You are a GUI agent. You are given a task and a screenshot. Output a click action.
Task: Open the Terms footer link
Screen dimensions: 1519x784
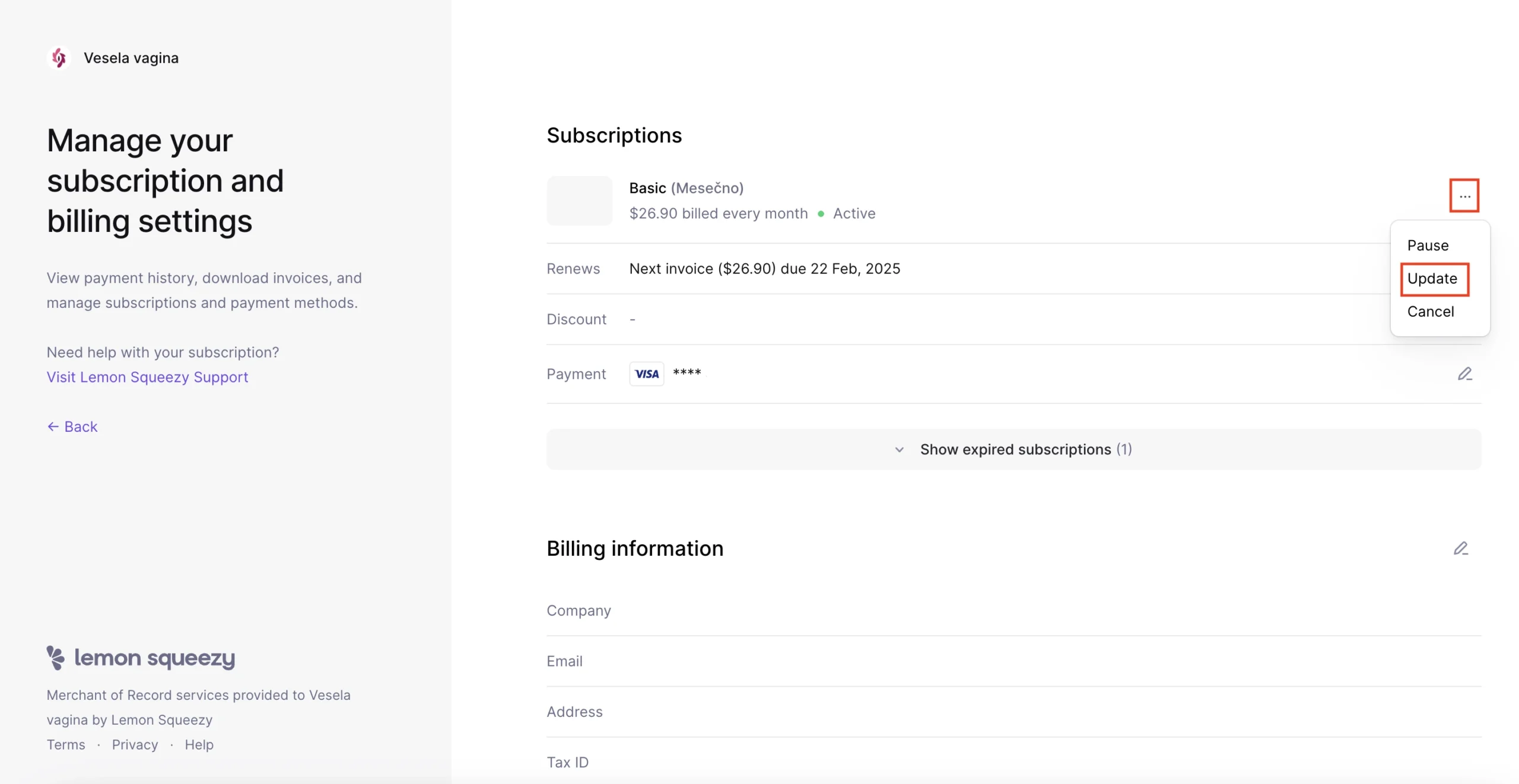tap(66, 744)
